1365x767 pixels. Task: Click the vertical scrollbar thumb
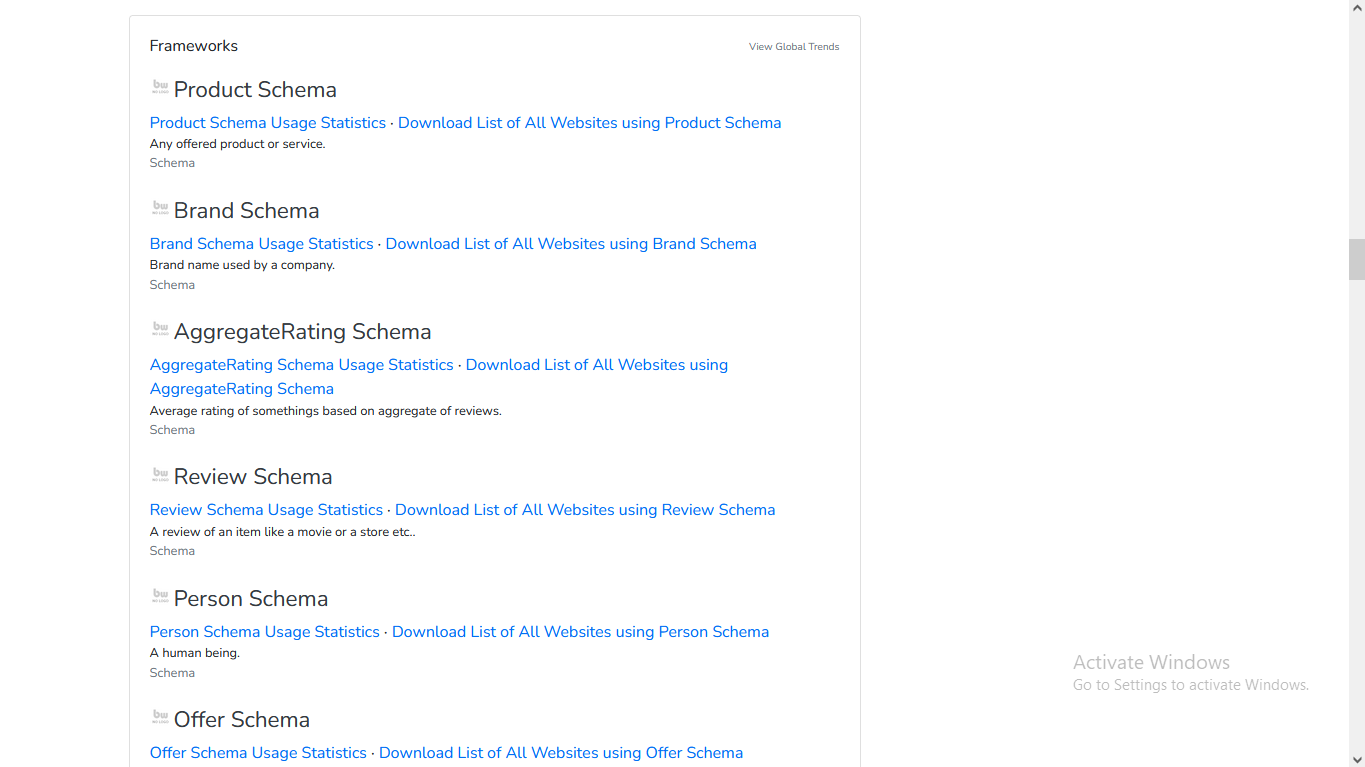pos(1357,260)
